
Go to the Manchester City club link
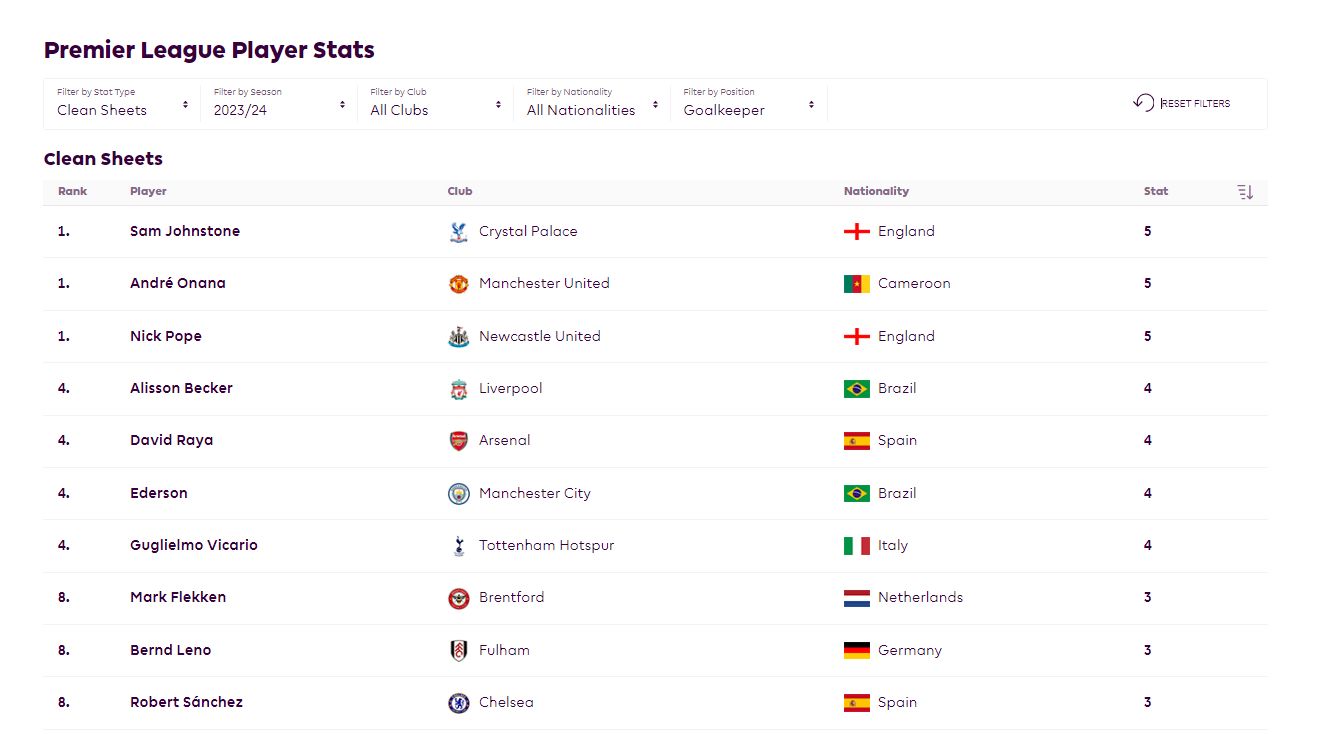pyautogui.click(x=534, y=493)
